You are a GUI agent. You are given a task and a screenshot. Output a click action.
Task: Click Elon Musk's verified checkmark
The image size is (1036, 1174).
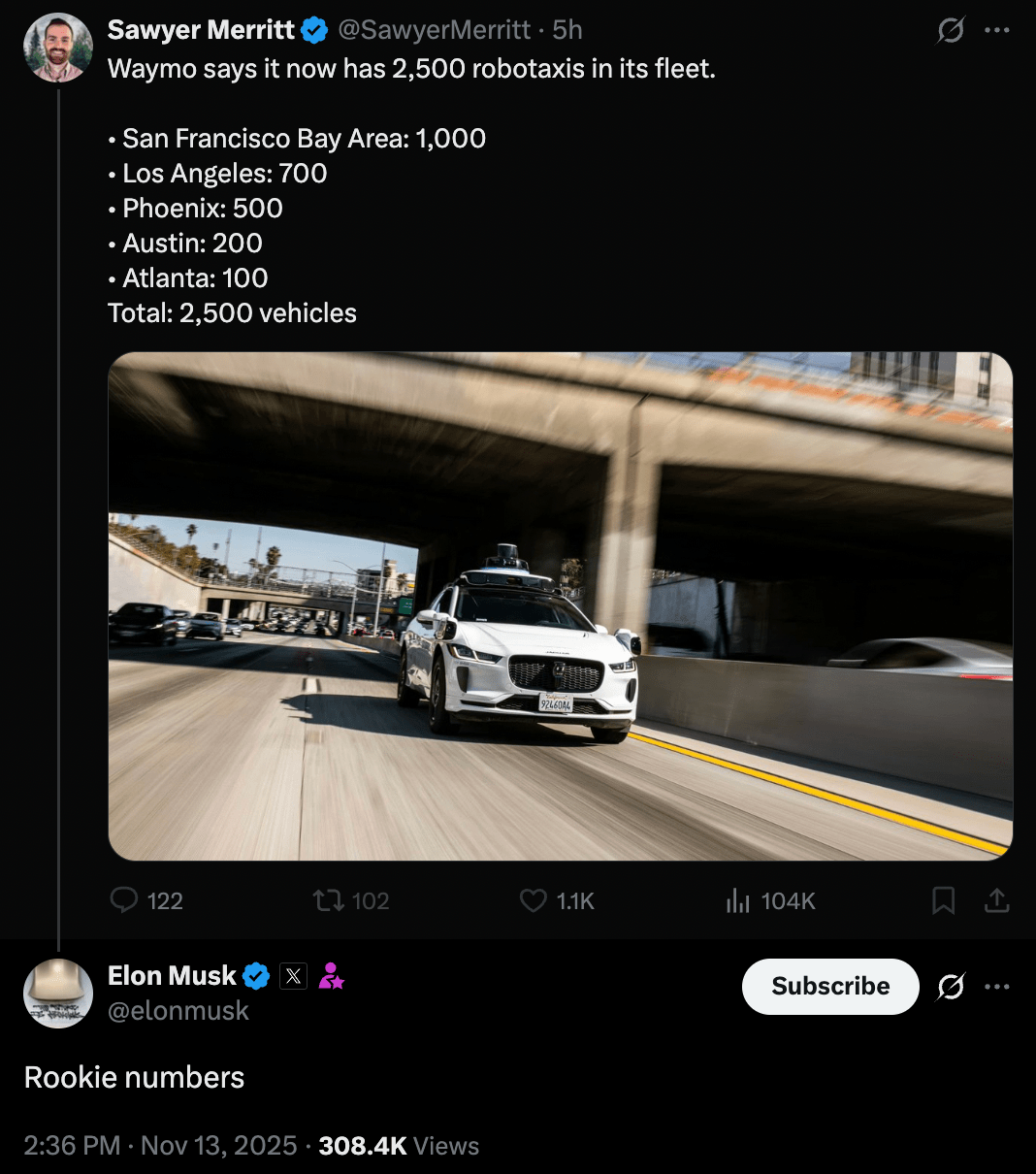pos(255,976)
